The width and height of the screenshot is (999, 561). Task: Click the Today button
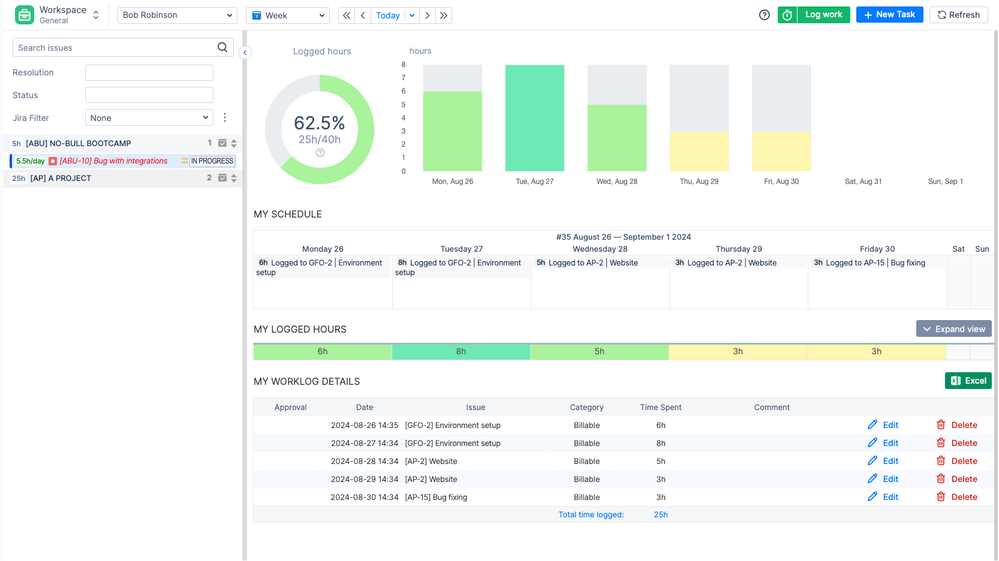click(x=387, y=15)
